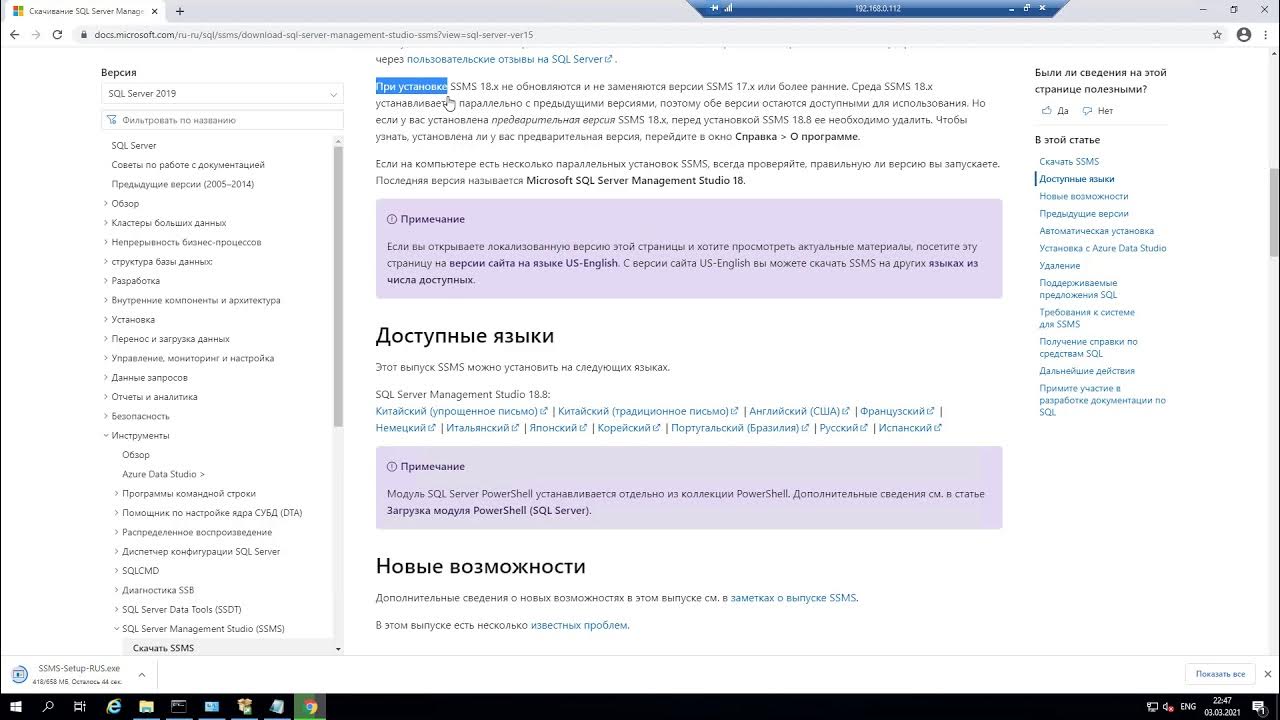Focus the 'Фильтровать по названию' field
The width and height of the screenshot is (1280, 720).
coord(222,120)
